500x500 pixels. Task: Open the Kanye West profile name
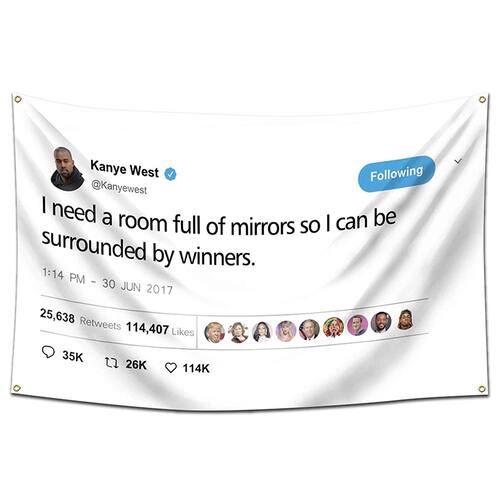(x=124, y=169)
